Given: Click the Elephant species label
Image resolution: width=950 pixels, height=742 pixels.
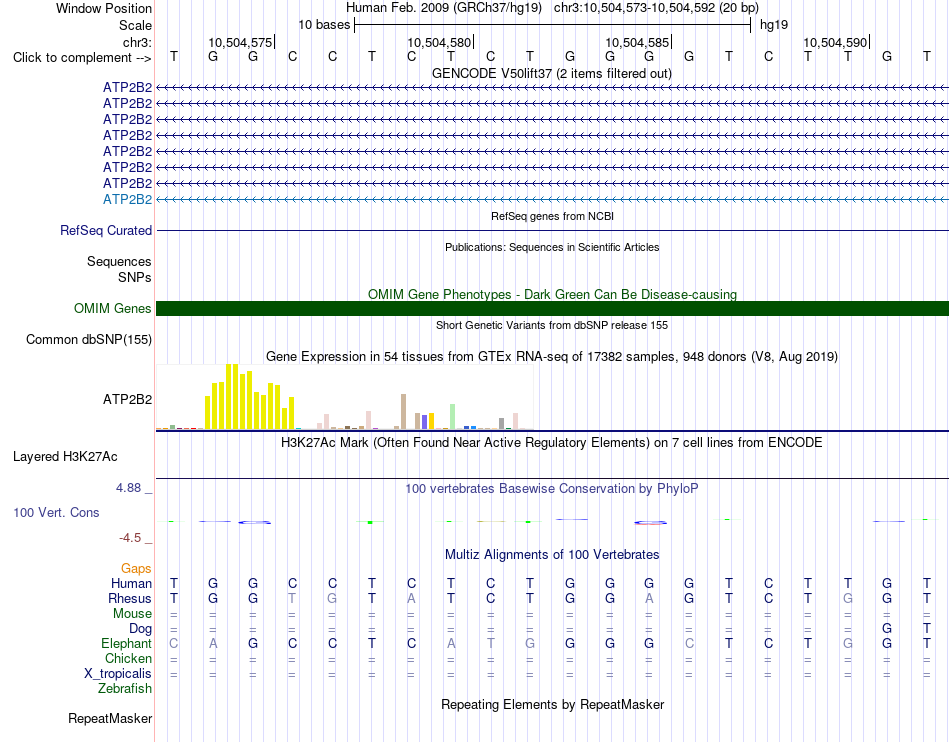Looking at the screenshot, I should coord(126,644).
